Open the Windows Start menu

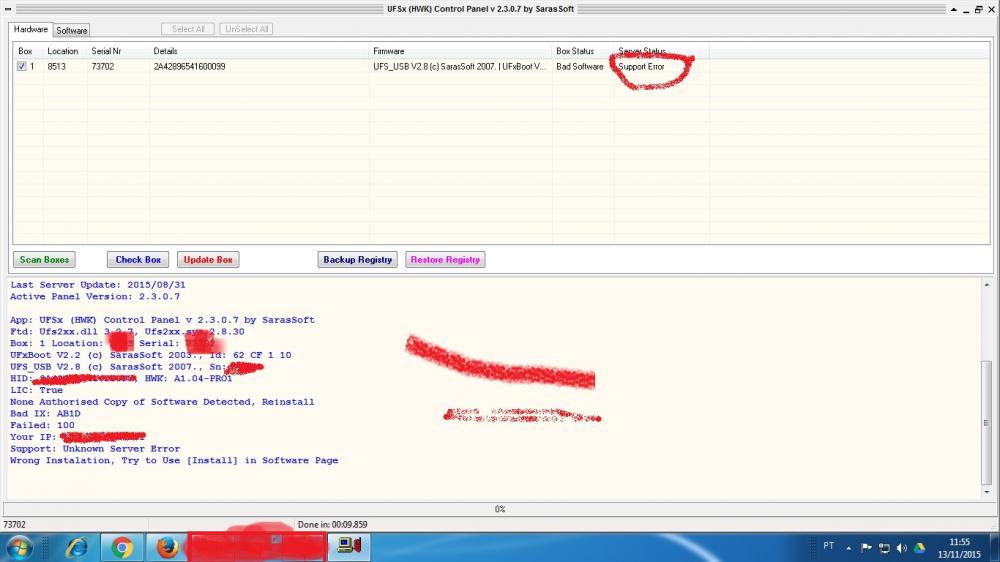click(x=19, y=547)
